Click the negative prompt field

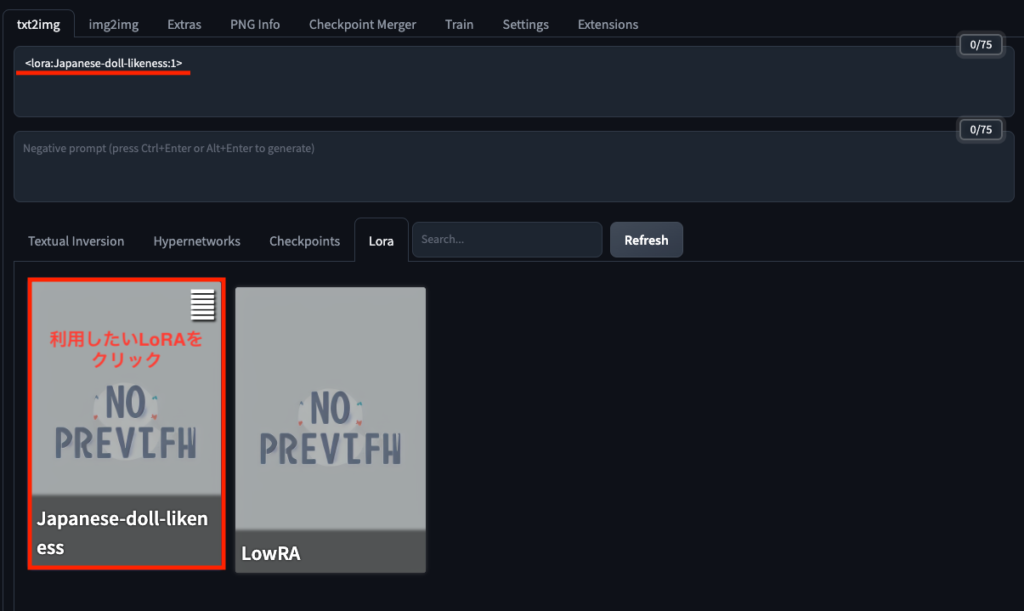(500, 165)
